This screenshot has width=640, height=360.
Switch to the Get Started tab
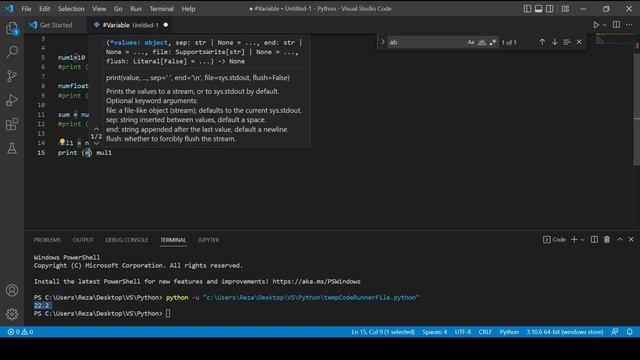(56, 25)
